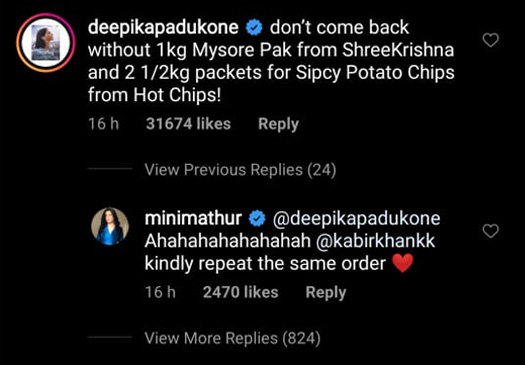Click the red heart emoji in minimathur's reply
The width and height of the screenshot is (525, 365).
(x=403, y=263)
